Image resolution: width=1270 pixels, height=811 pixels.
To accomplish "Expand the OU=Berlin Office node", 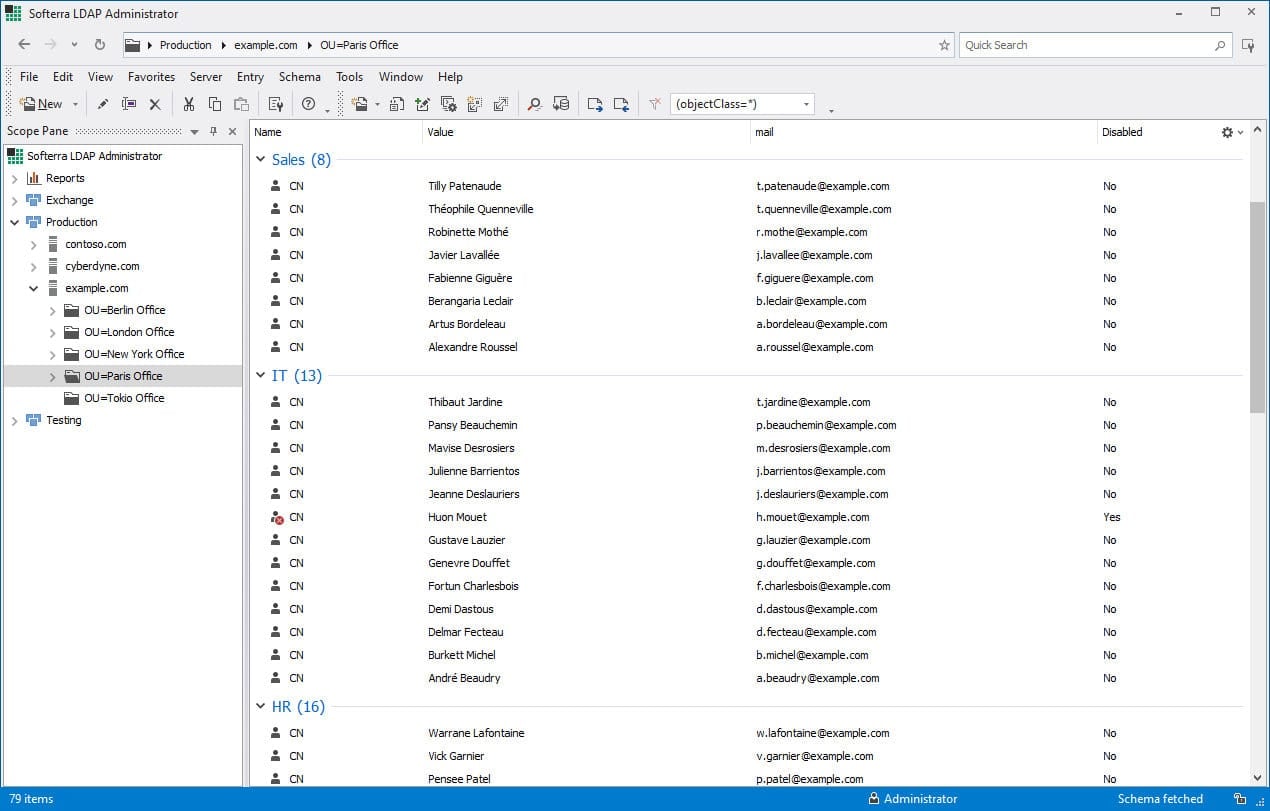I will pyautogui.click(x=52, y=310).
